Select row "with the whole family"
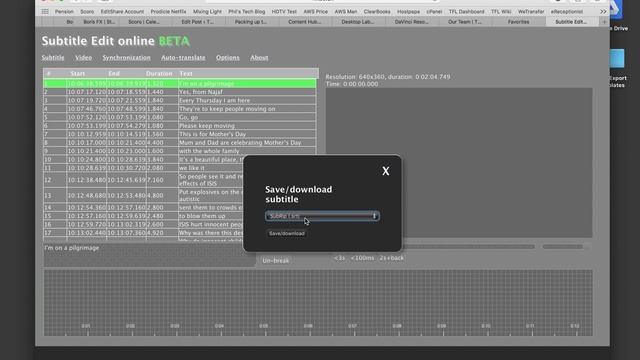 coord(180,151)
